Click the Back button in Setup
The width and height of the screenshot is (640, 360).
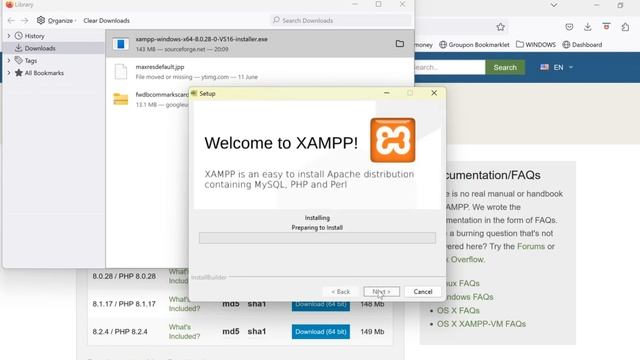pos(340,291)
